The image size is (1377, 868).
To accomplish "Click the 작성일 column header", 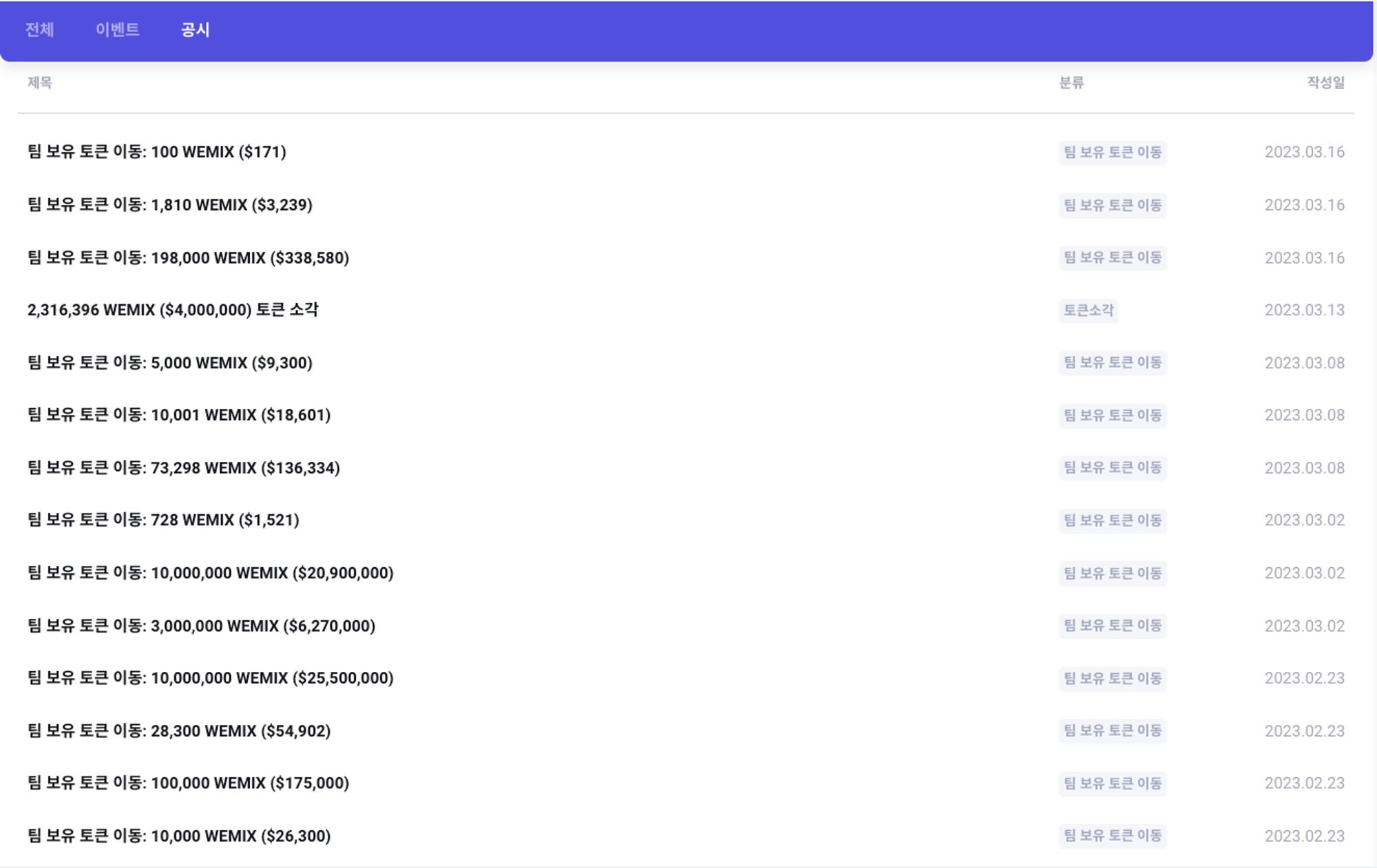I will 1325,83.
